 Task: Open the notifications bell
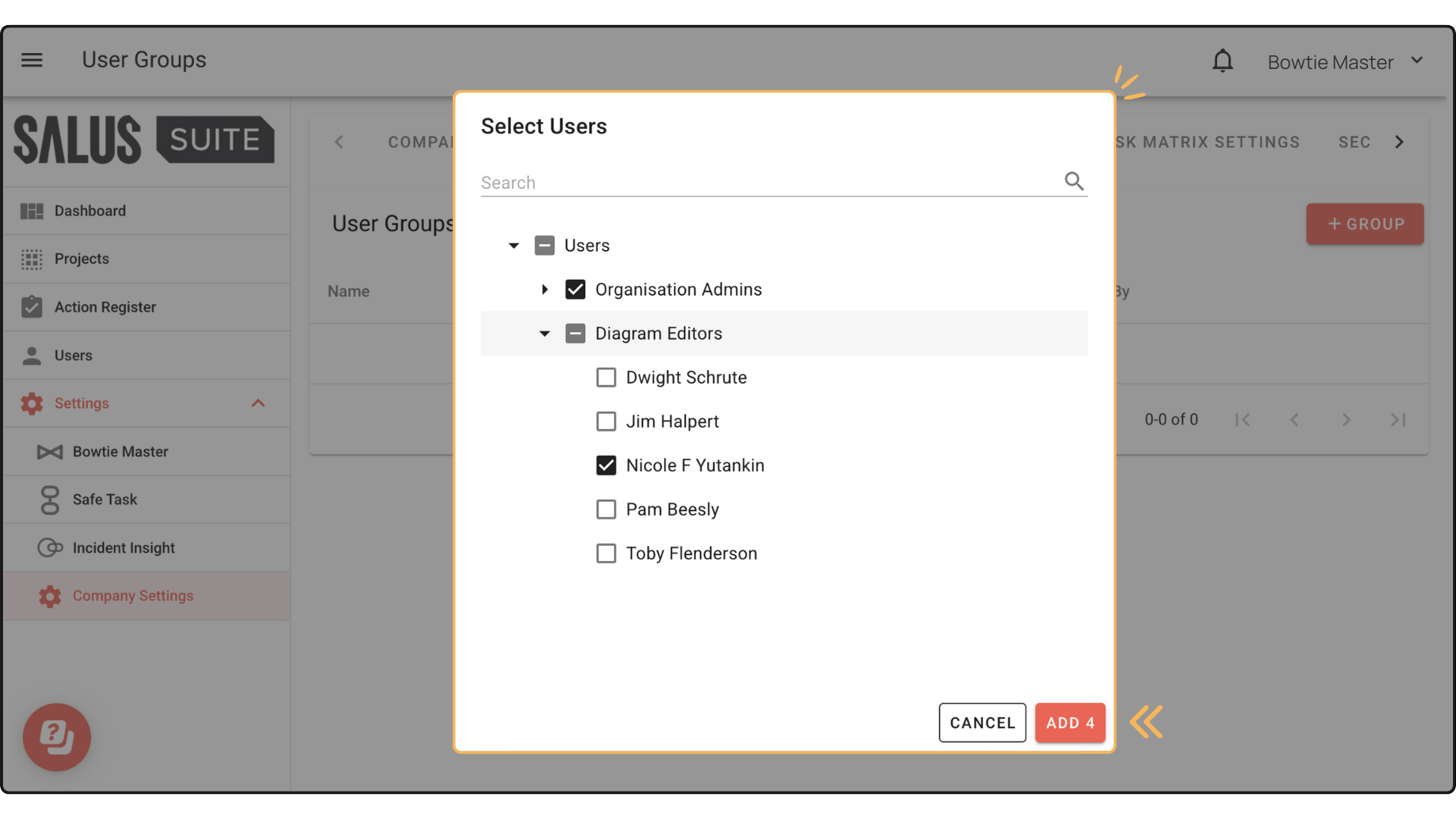coord(1222,61)
